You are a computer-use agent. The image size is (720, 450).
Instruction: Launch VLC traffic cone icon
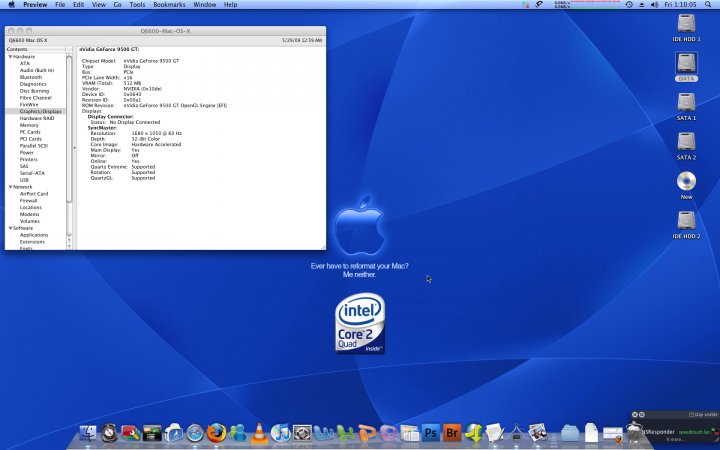(x=259, y=432)
